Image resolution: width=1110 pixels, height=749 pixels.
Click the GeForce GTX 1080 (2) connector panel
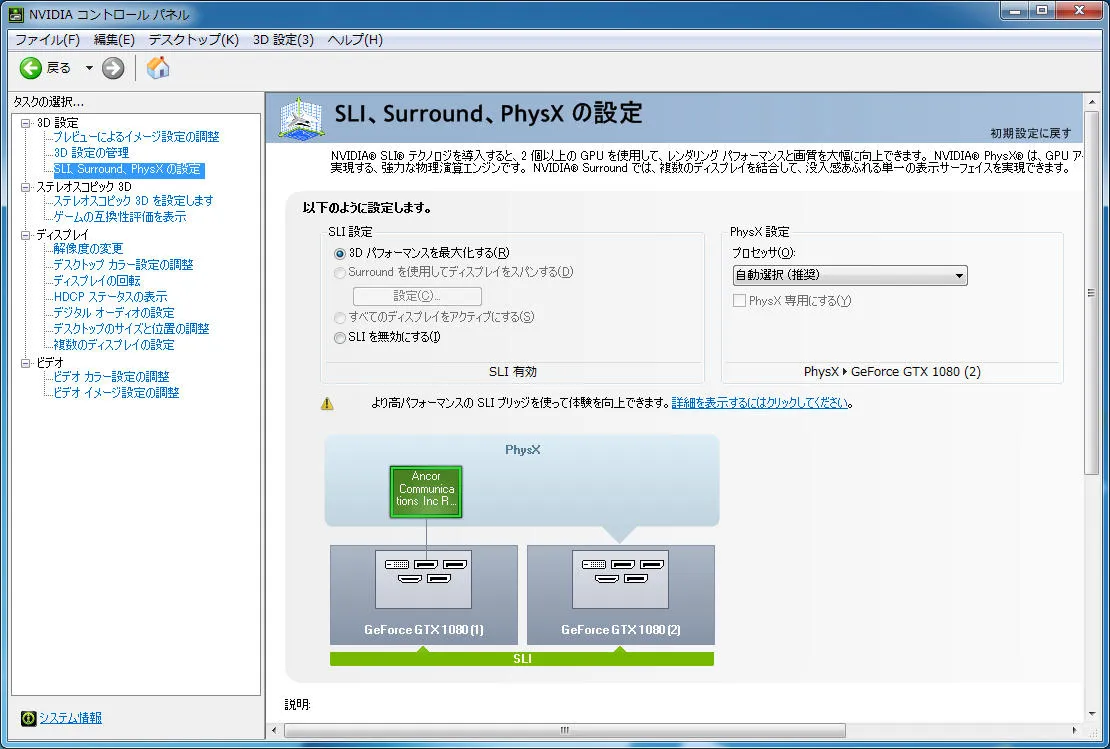[620, 579]
